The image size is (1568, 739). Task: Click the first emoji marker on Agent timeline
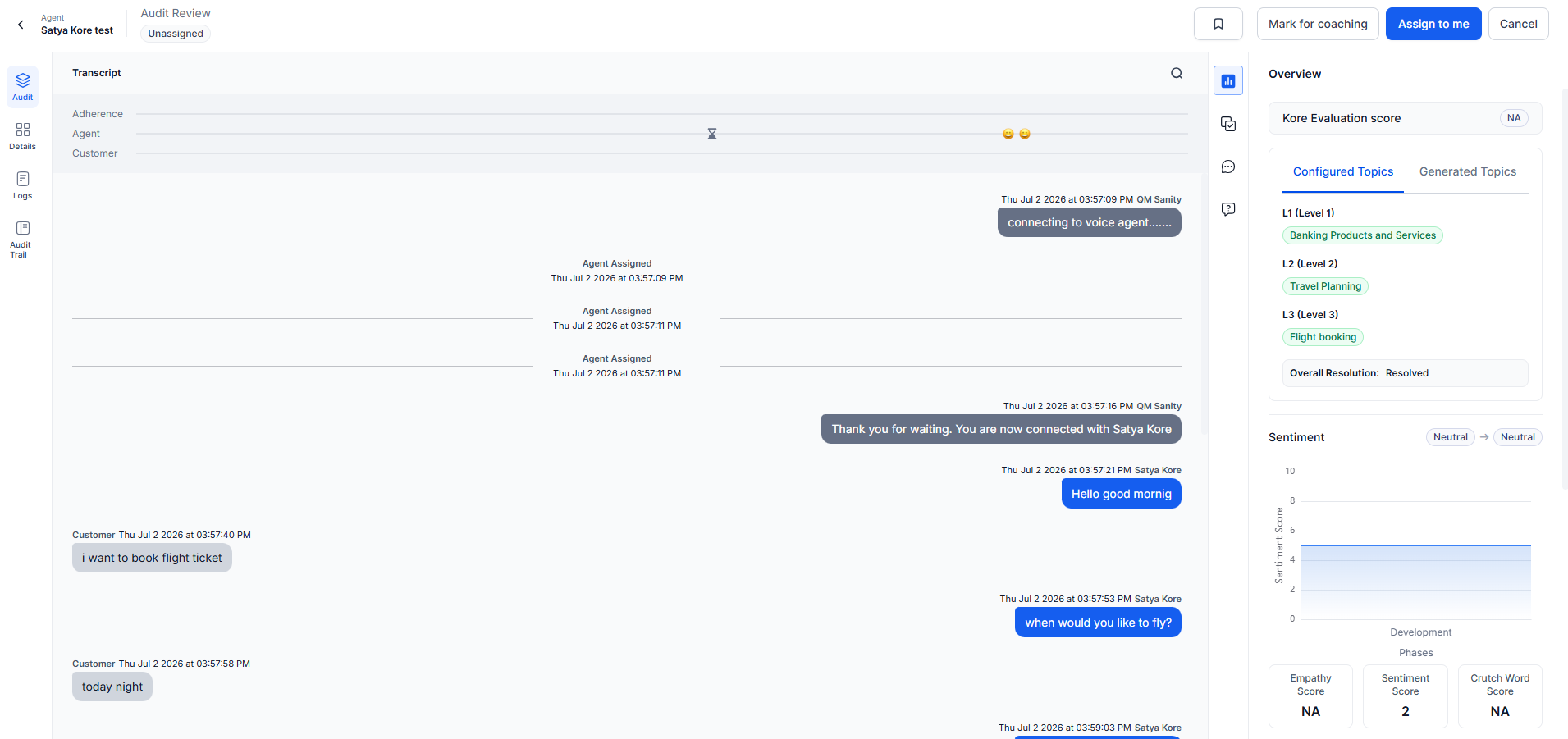coord(1008,134)
